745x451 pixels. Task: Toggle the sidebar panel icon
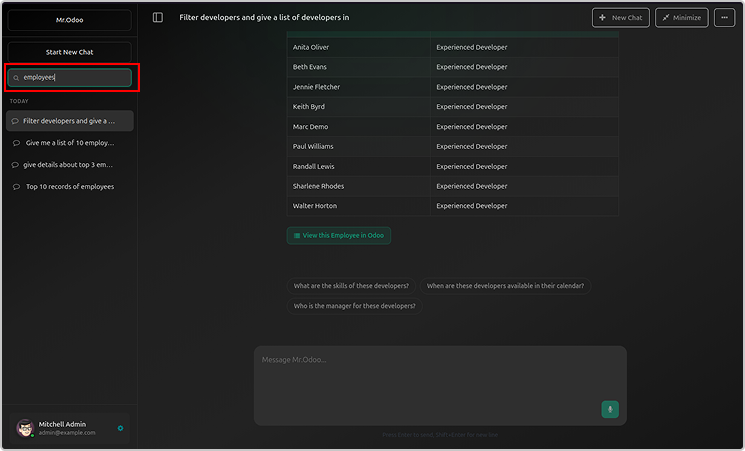158,18
